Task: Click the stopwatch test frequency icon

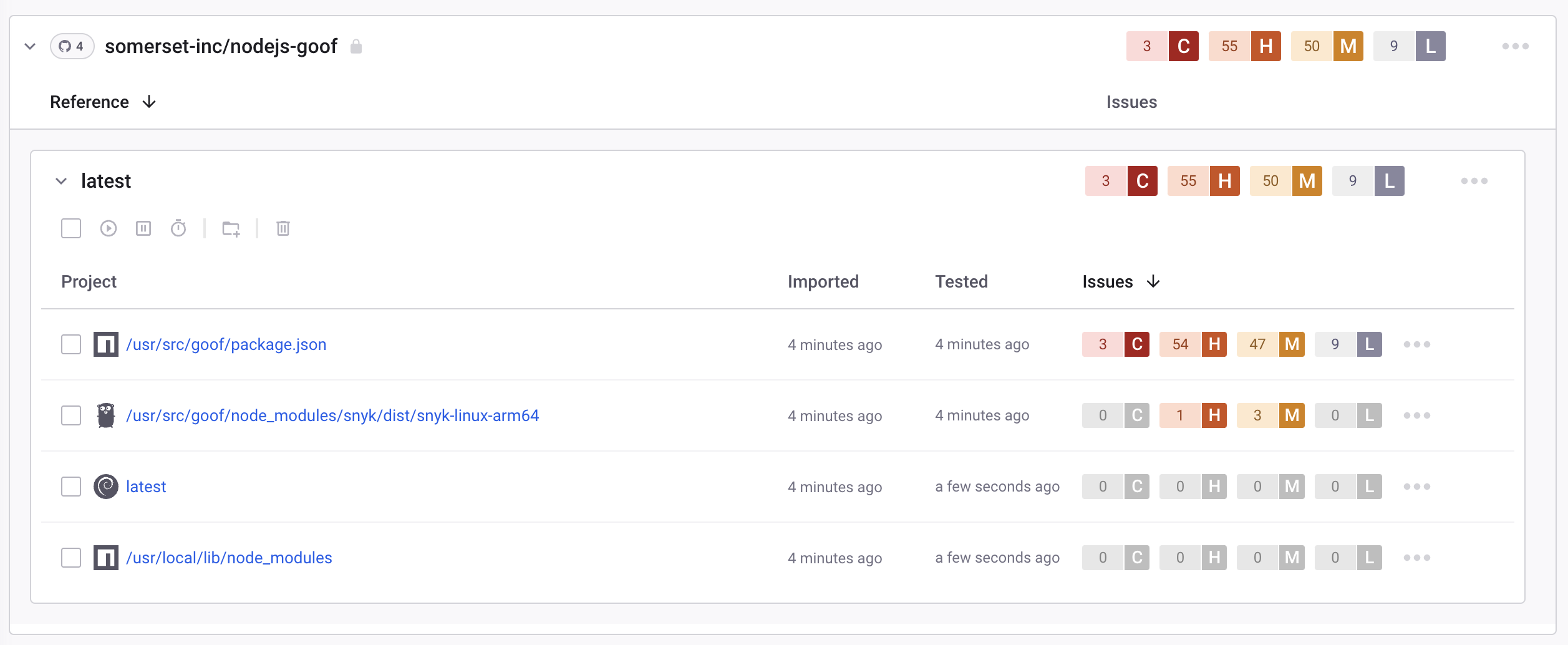Action: pos(178,229)
